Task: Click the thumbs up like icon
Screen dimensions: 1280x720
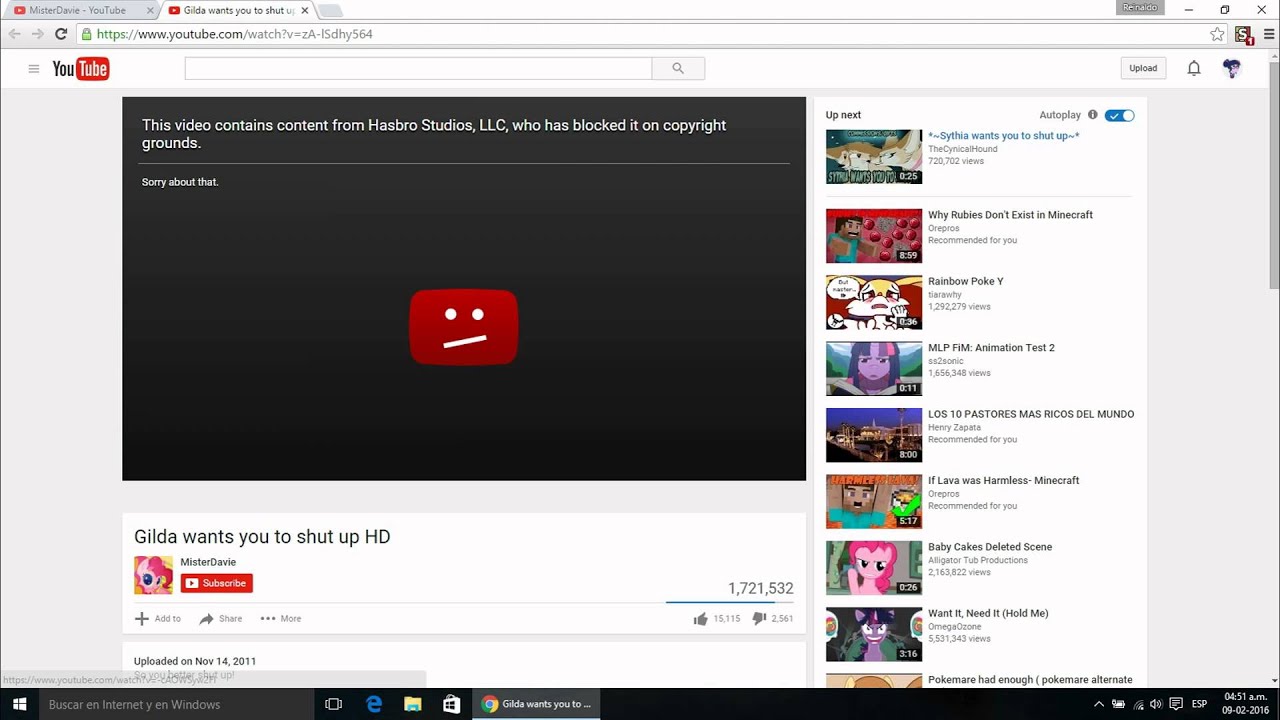Action: pos(700,619)
